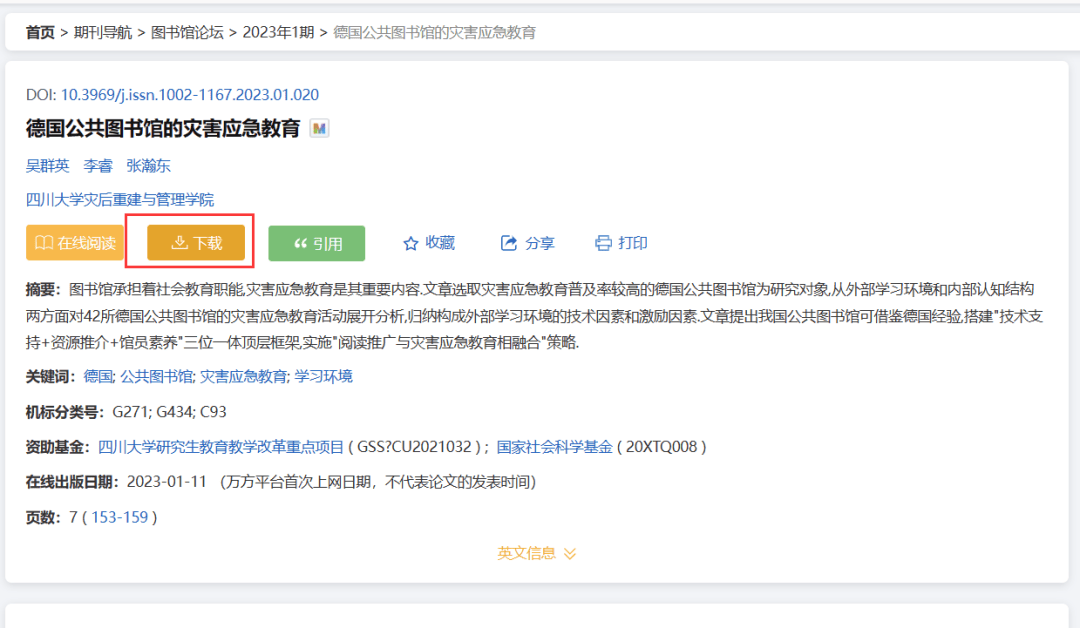Viewport: 1080px width, 628px height.
Task: Expand the 英文信息 section chevron
Action: (570, 552)
